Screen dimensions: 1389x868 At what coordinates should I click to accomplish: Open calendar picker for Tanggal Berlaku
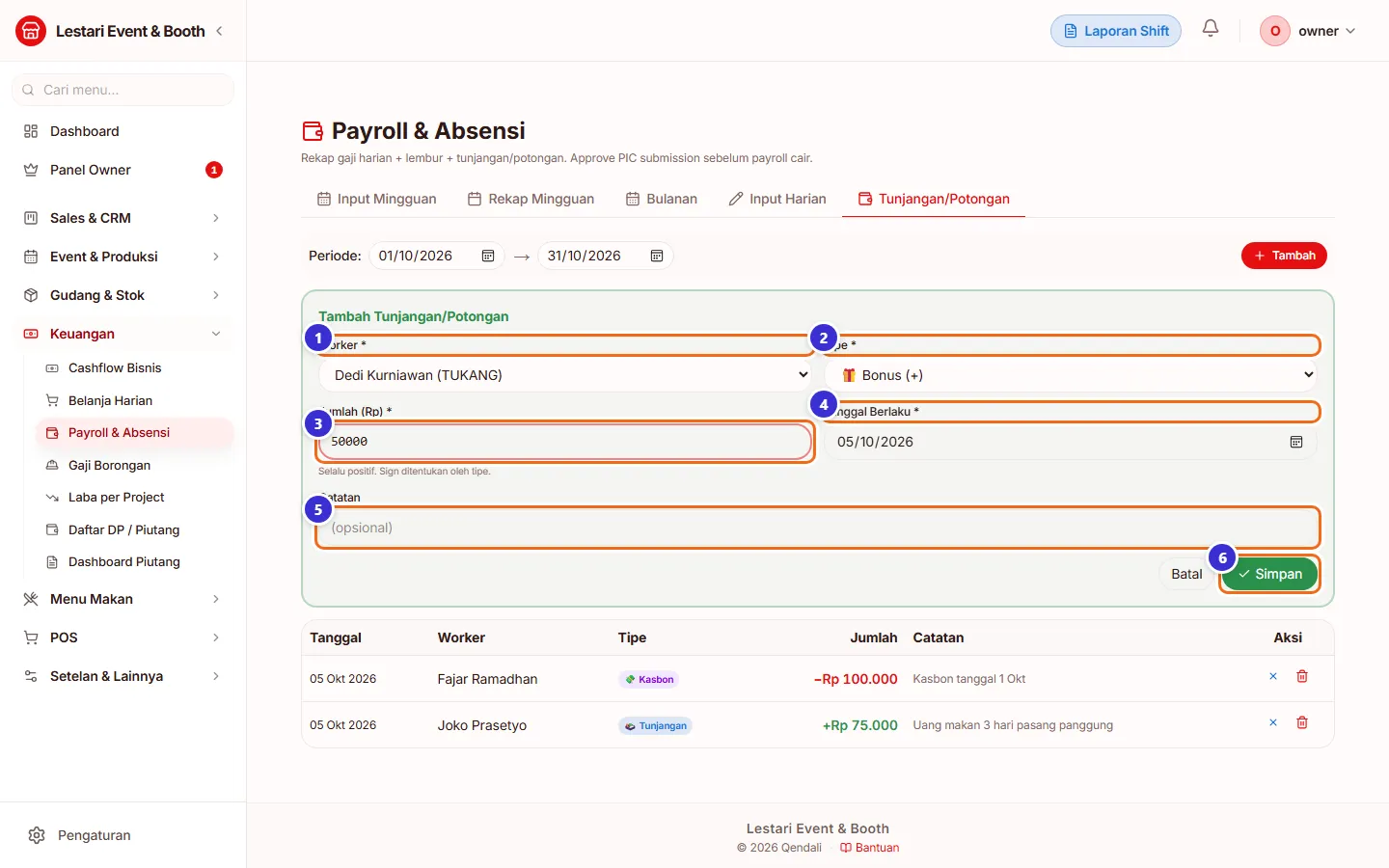click(1296, 442)
